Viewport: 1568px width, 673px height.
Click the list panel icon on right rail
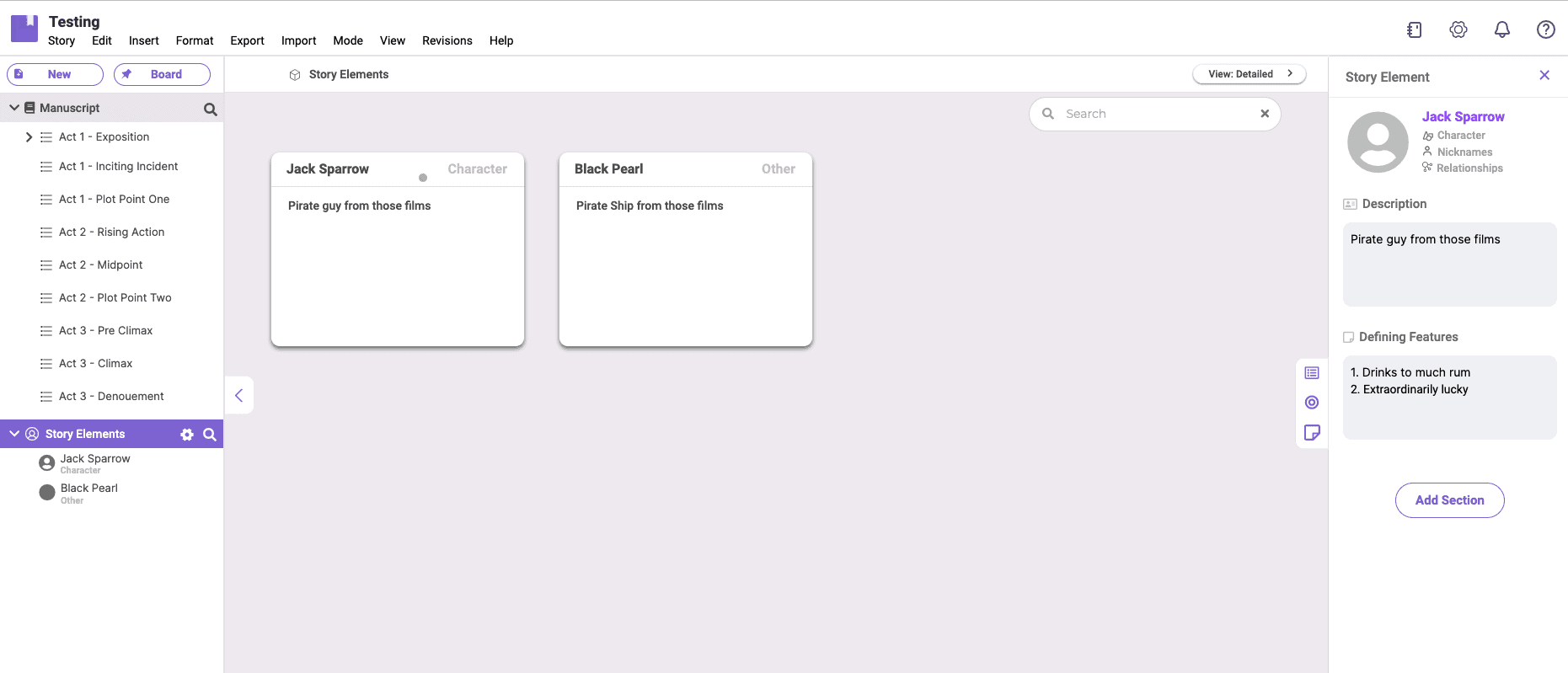[1312, 372]
